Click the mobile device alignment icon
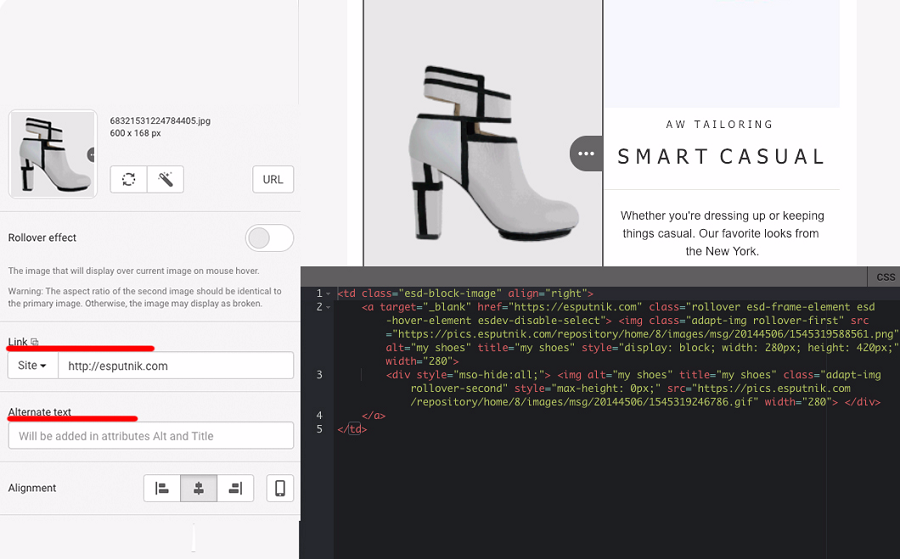The width and height of the screenshot is (900, 559). (280, 488)
